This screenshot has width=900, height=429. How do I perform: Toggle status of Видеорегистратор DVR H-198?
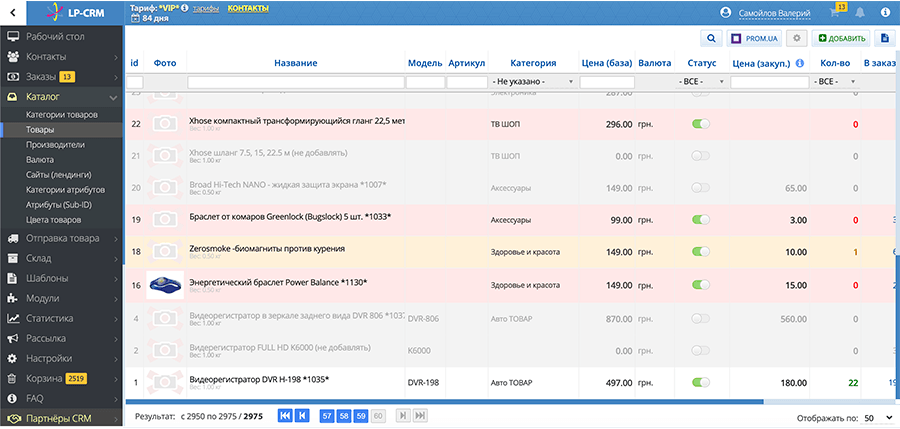point(701,382)
